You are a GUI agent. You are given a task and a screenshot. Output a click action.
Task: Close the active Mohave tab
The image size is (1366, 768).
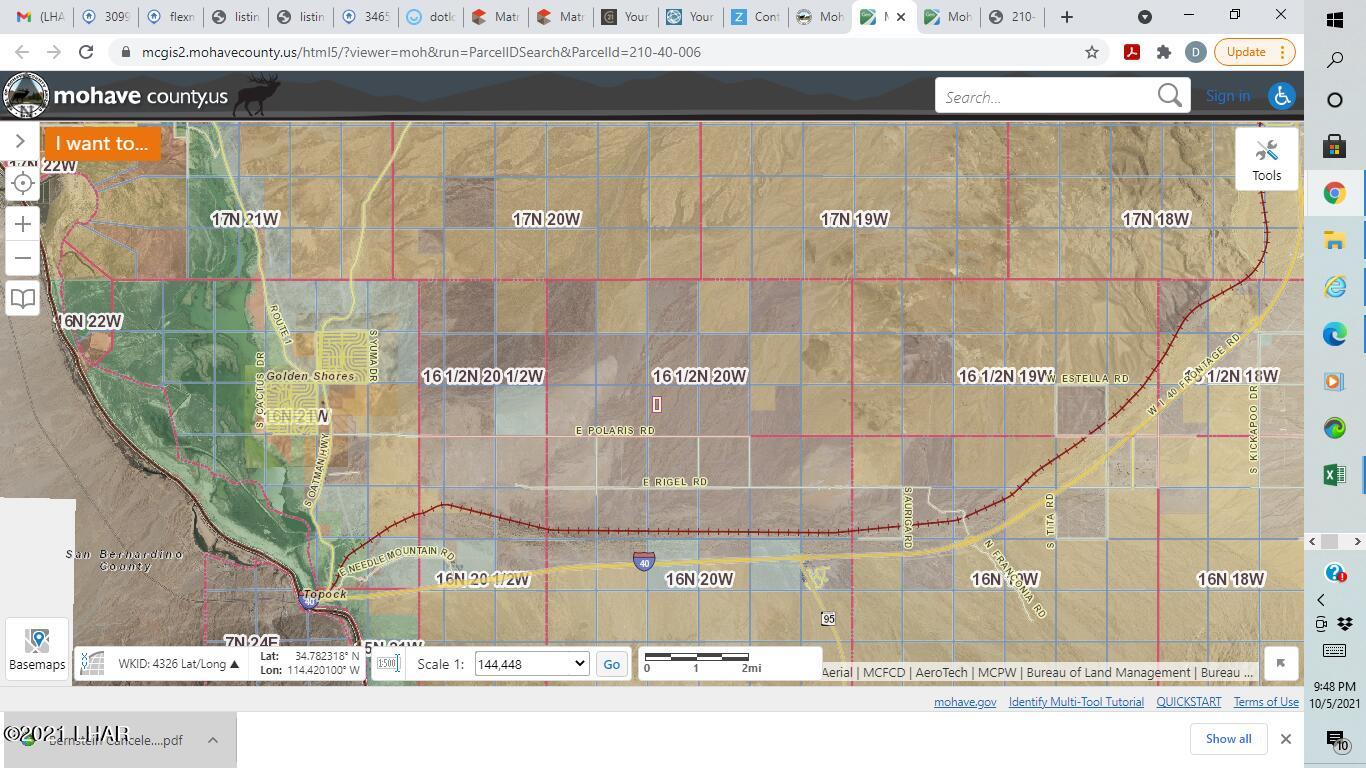coord(901,17)
